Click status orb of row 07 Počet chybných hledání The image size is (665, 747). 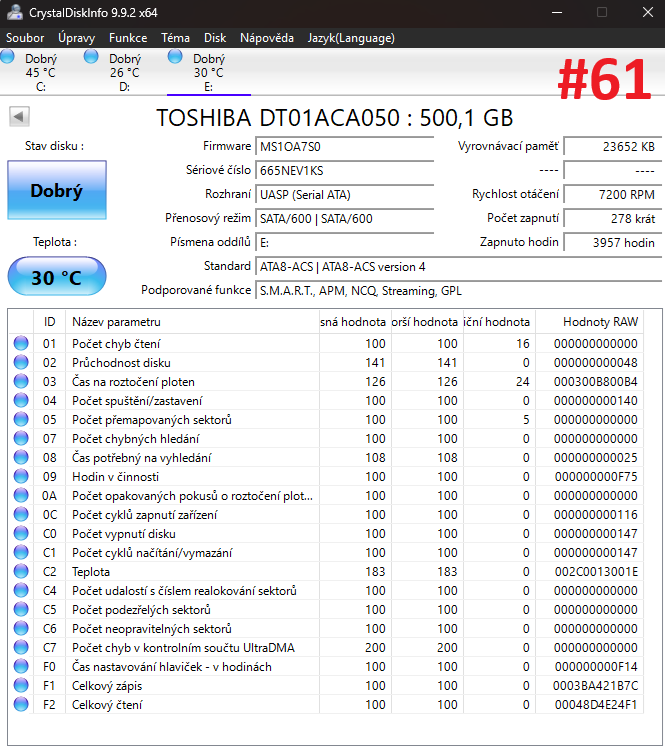[21, 438]
